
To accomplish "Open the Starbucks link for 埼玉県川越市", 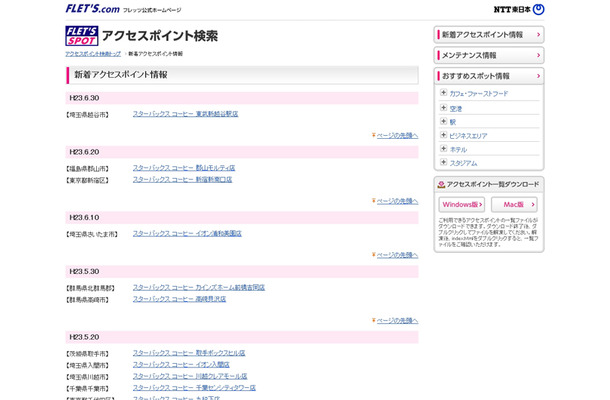I will pyautogui.click(x=190, y=377).
